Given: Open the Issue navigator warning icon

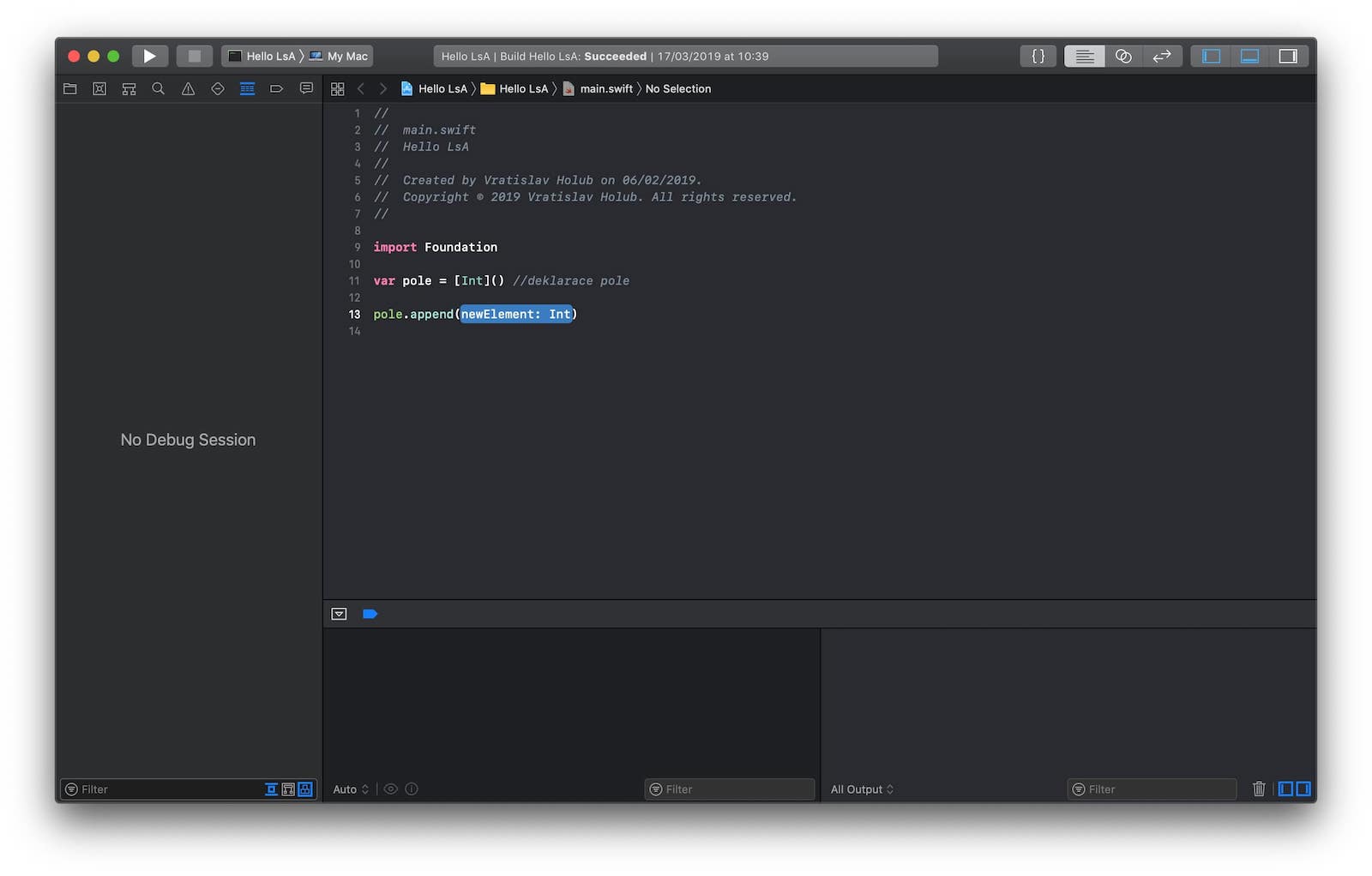Looking at the screenshot, I should click(188, 89).
